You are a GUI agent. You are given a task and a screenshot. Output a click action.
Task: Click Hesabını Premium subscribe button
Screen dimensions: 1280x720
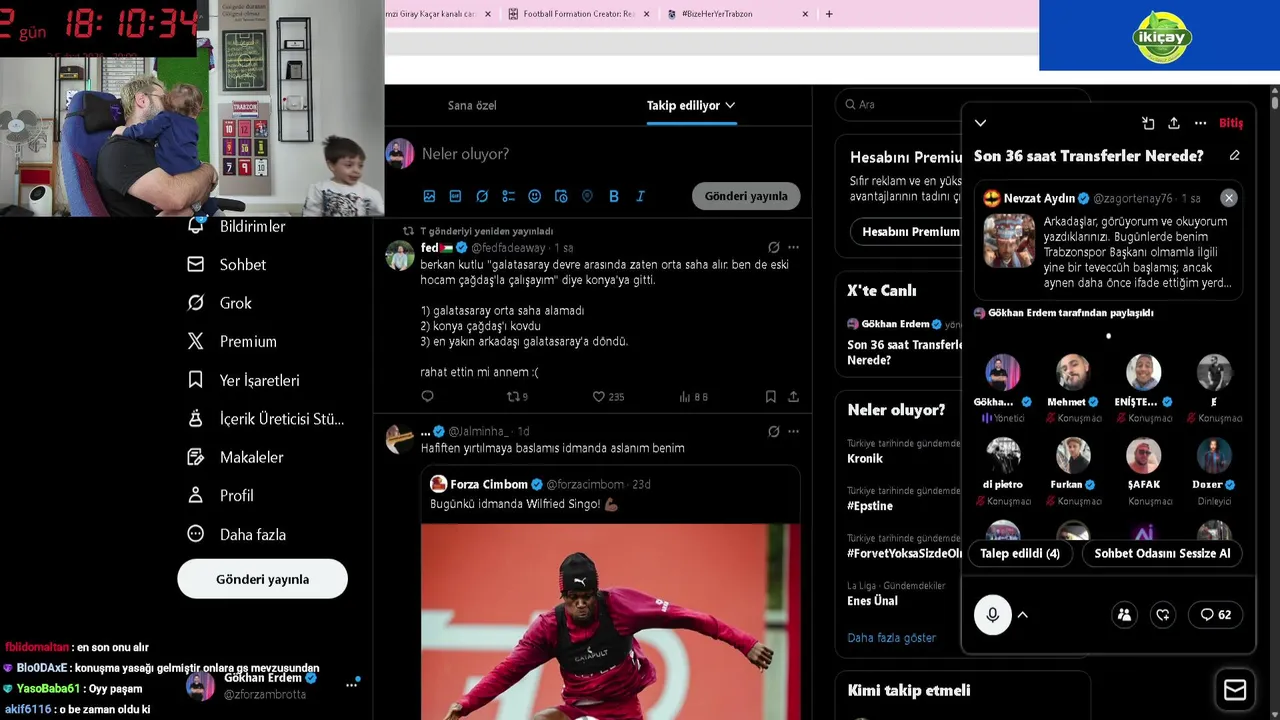click(905, 232)
